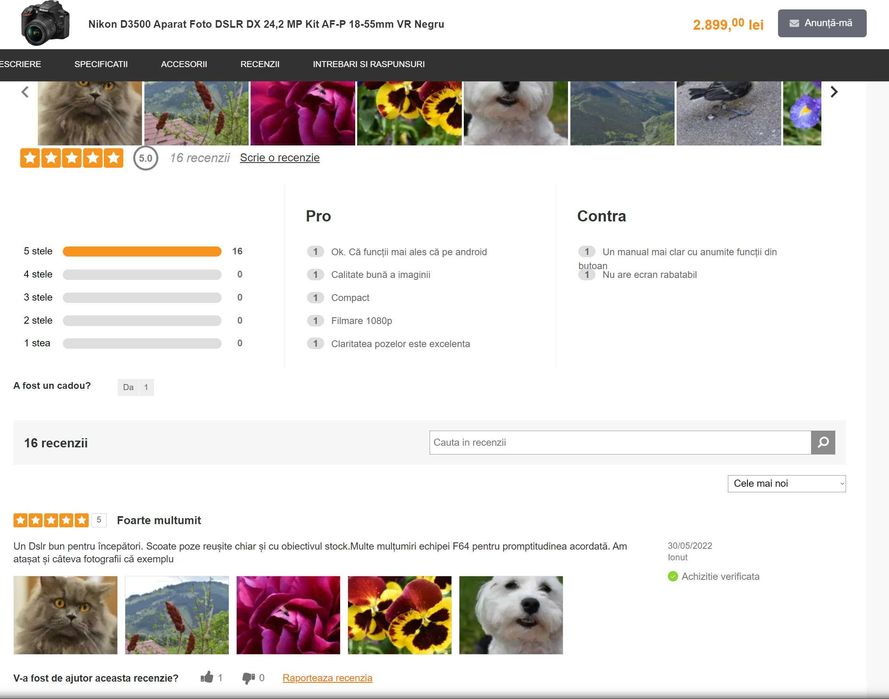Viewport: 889px width, 699px height.
Task: Click the review date 30/05/2022
Action: (x=690, y=546)
